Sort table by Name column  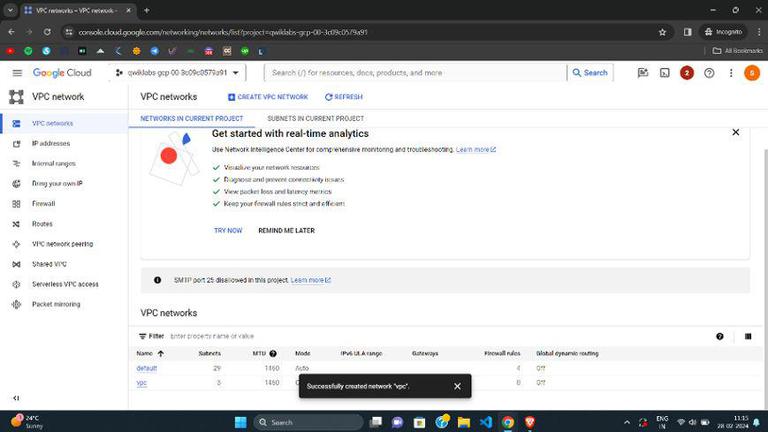150,354
